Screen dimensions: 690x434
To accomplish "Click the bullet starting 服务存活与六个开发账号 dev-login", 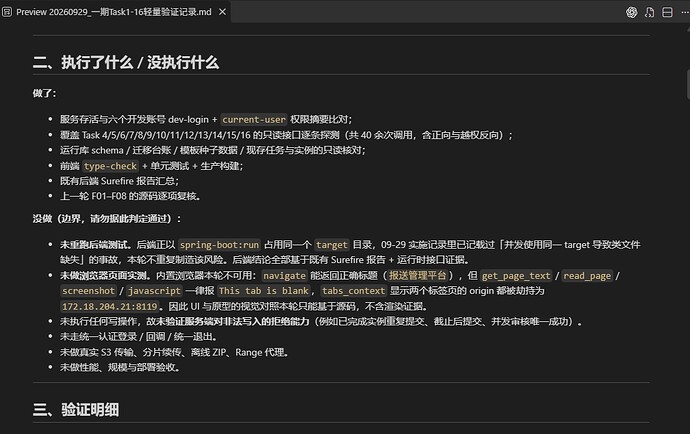I will (206, 119).
